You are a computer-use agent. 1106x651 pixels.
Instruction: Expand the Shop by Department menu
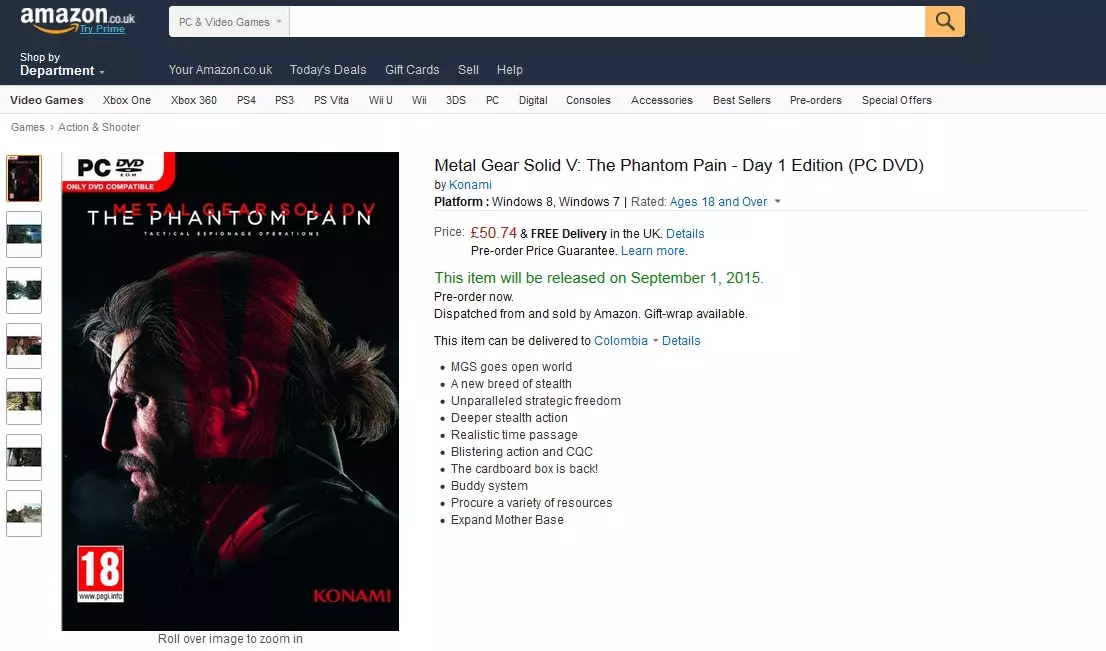click(62, 64)
